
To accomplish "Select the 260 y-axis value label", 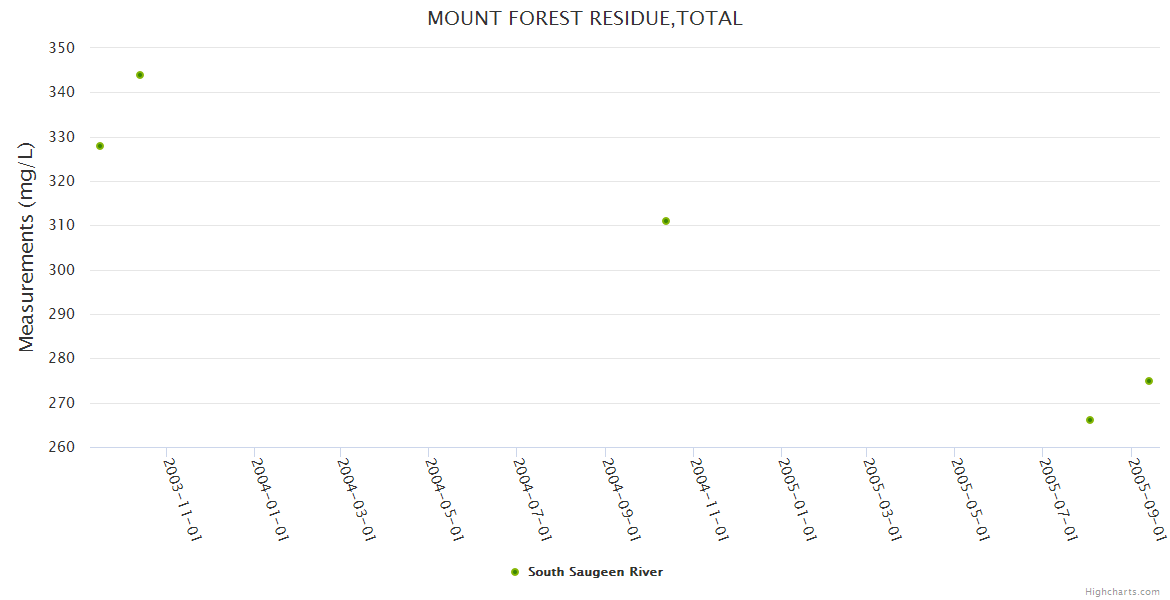I will click(62, 447).
